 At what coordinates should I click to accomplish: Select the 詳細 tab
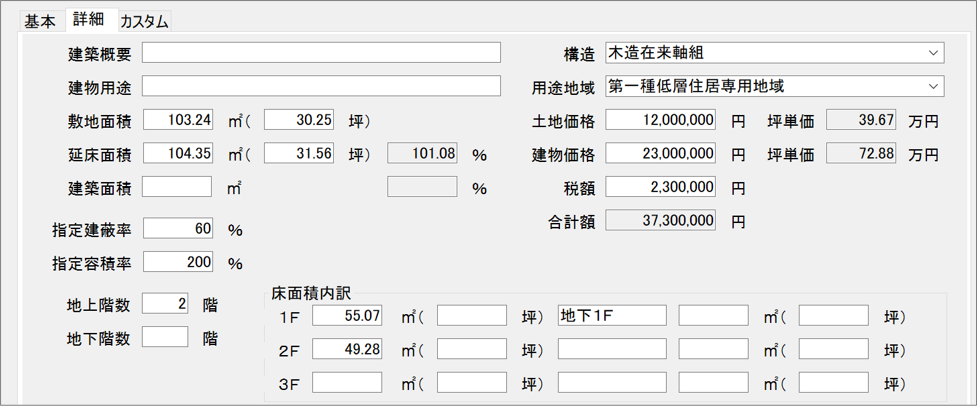(x=89, y=20)
